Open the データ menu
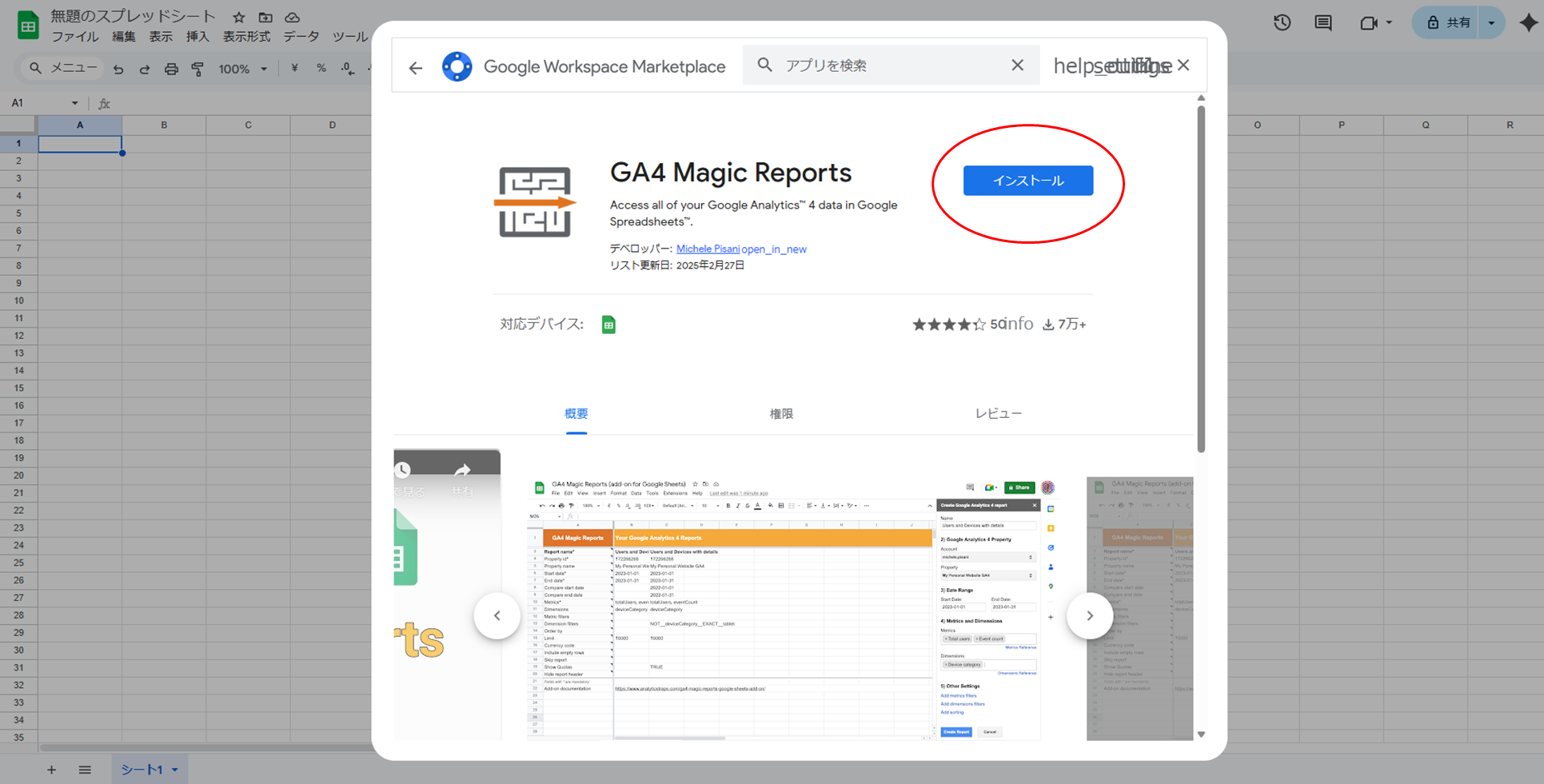This screenshot has width=1544, height=784. (x=301, y=37)
